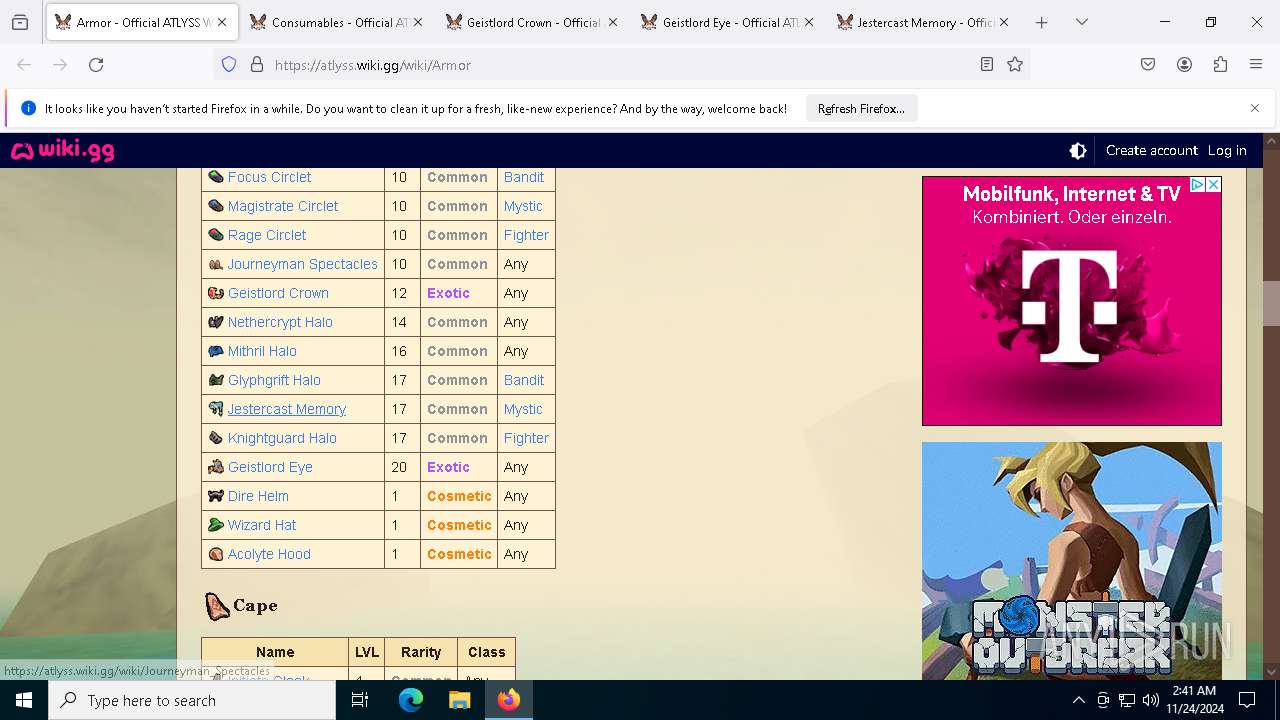Viewport: 1280px width, 720px height.
Task: Open the Fighter class link for Knightguard Halo
Action: tap(527, 438)
